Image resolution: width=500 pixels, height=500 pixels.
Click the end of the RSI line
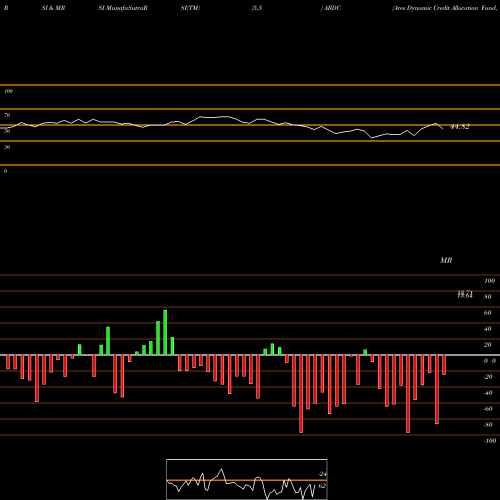point(443,128)
